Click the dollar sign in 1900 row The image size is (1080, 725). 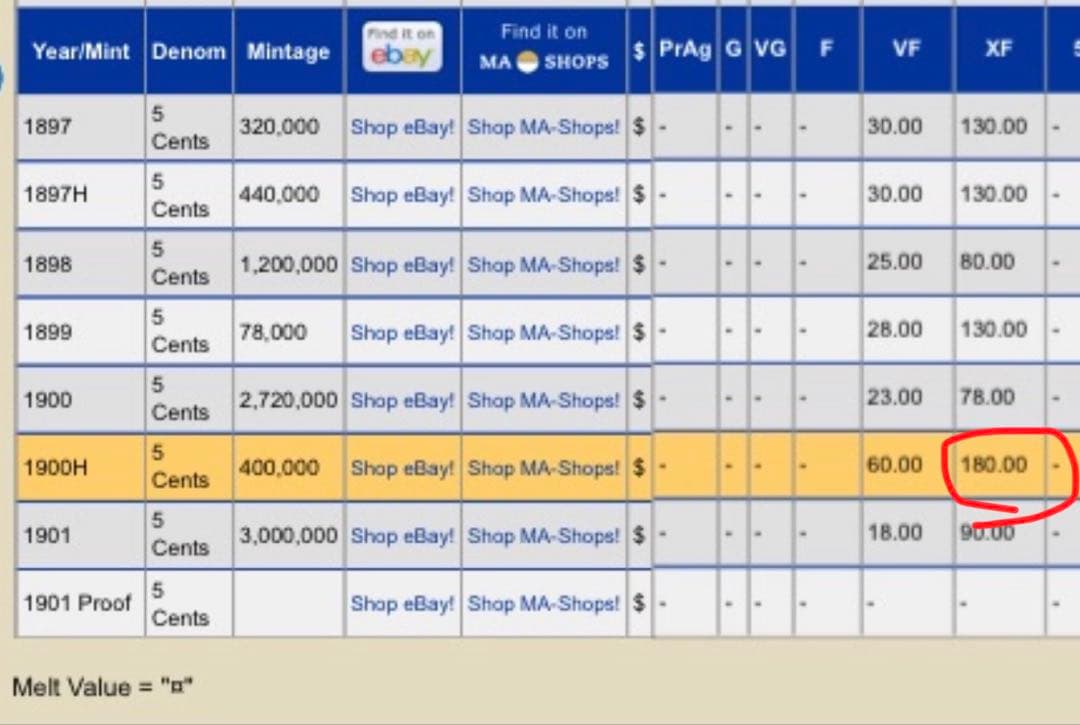point(638,399)
